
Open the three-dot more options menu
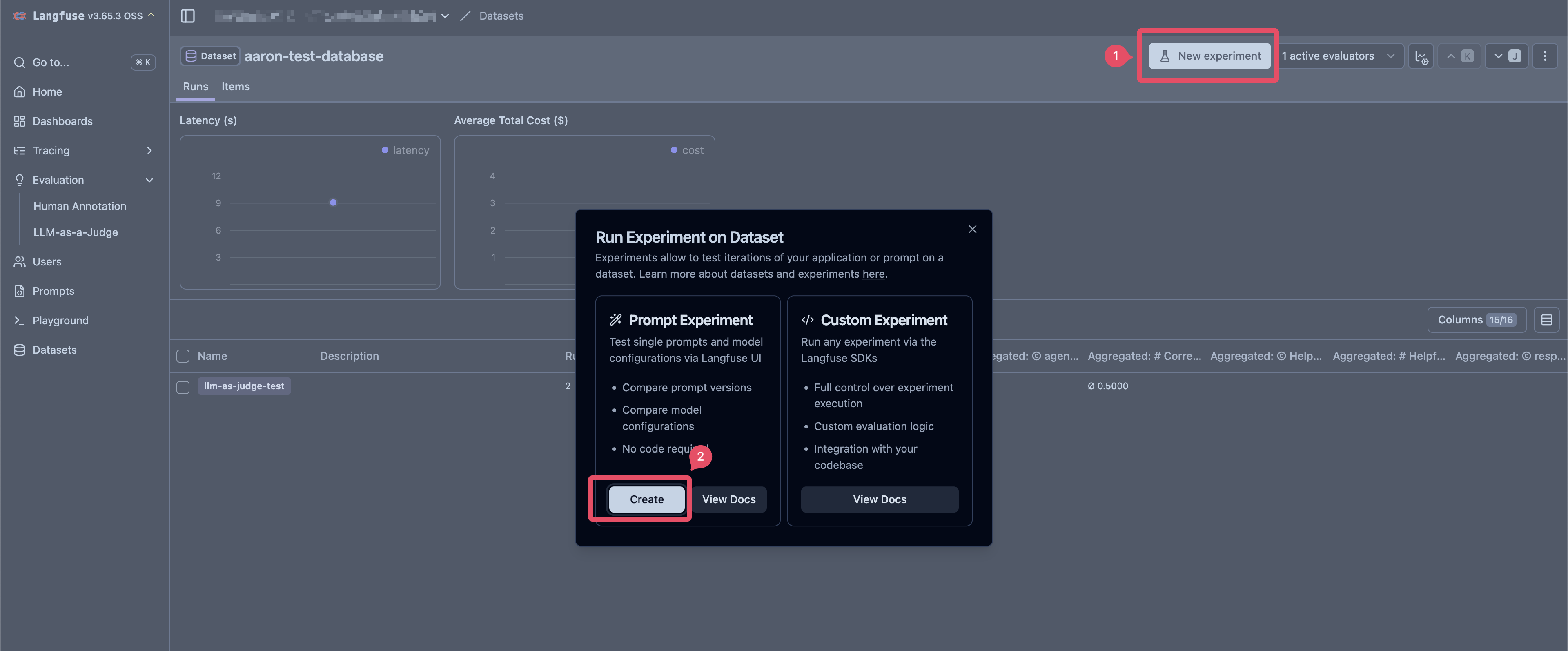1545,56
